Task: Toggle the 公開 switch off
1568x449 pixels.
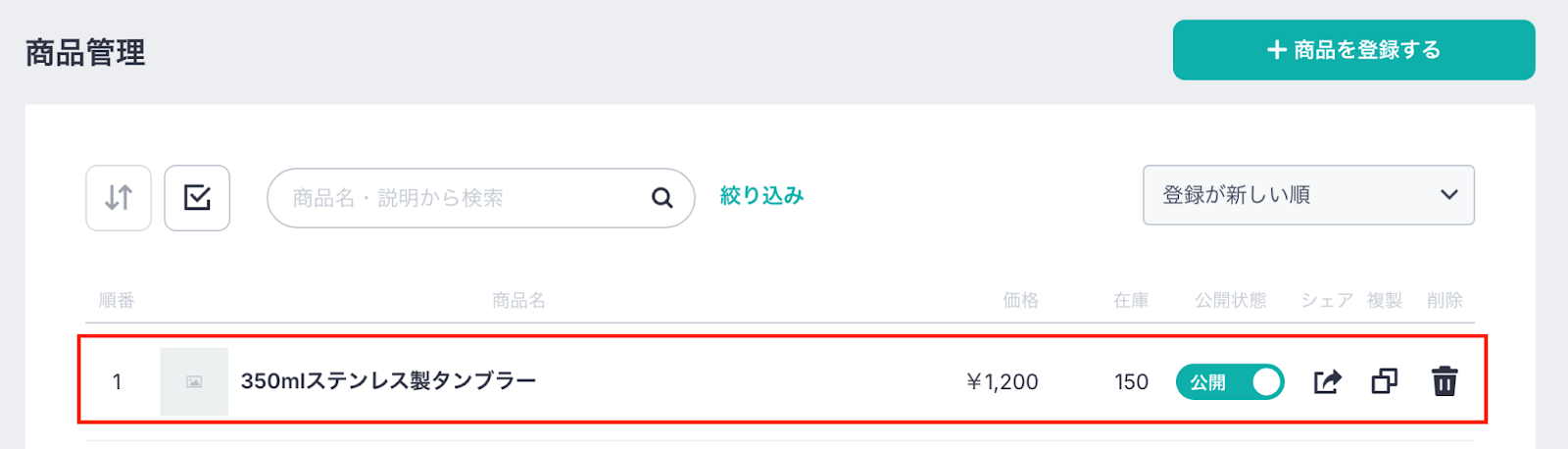Action: pyautogui.click(x=1230, y=381)
